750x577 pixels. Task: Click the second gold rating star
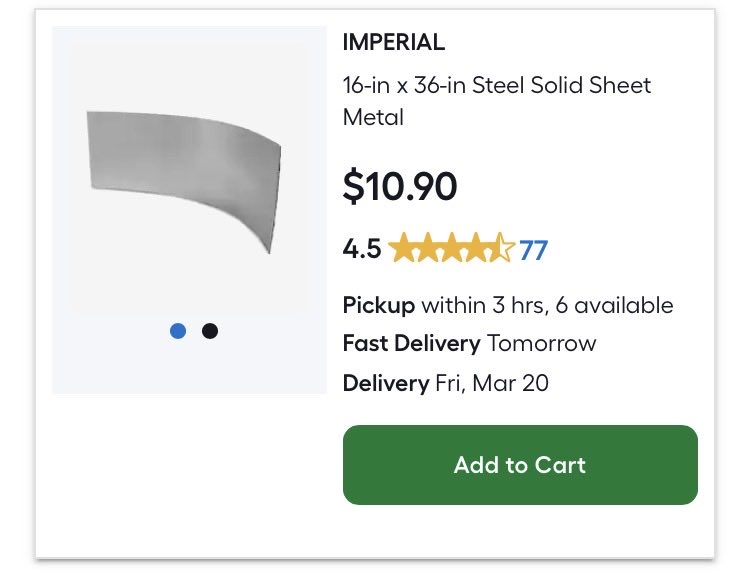coord(426,248)
